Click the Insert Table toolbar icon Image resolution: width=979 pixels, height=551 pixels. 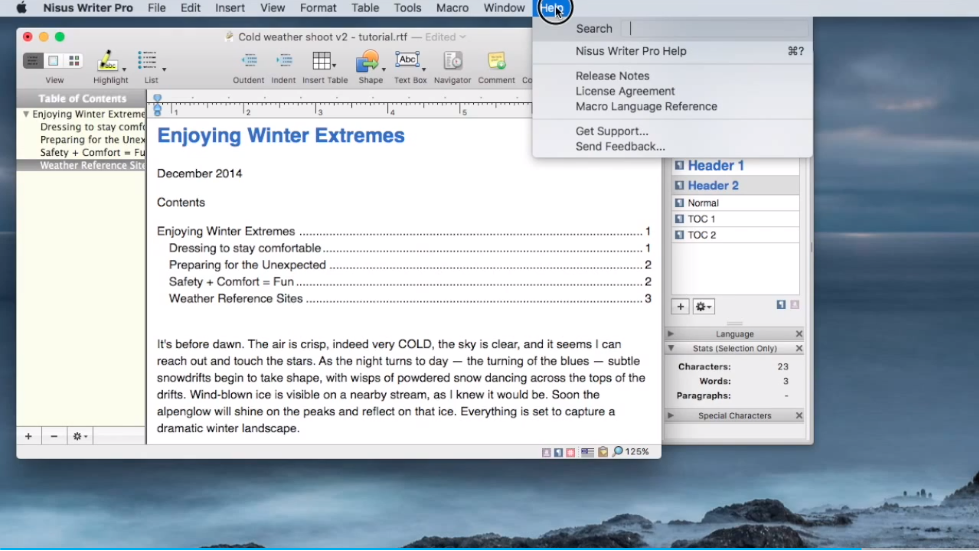321,62
